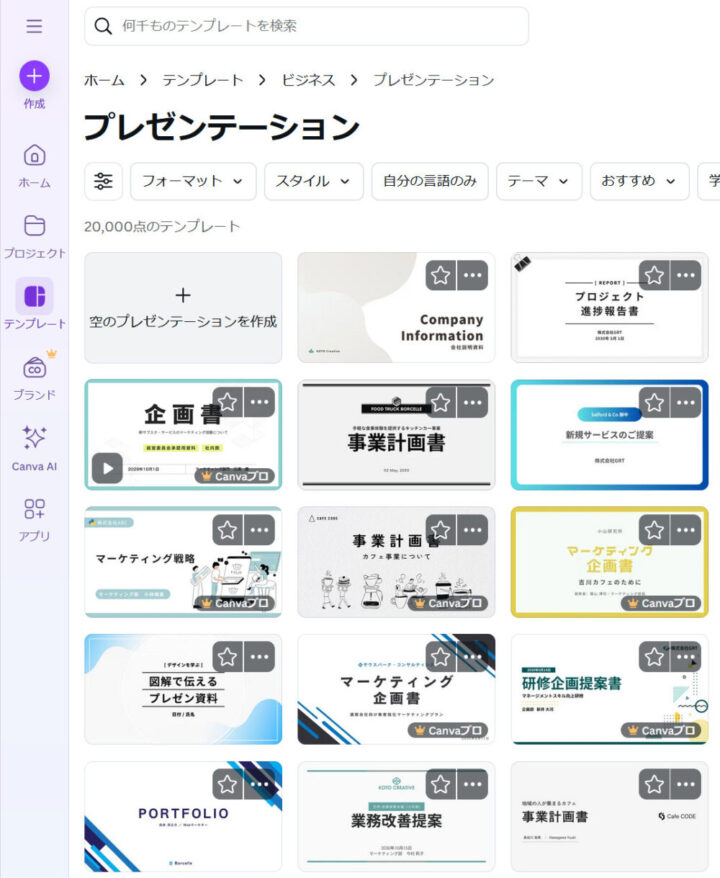Create a blank presentation with 空のプレゼンテーションを作成
The width and height of the screenshot is (720, 878).
pos(183,308)
